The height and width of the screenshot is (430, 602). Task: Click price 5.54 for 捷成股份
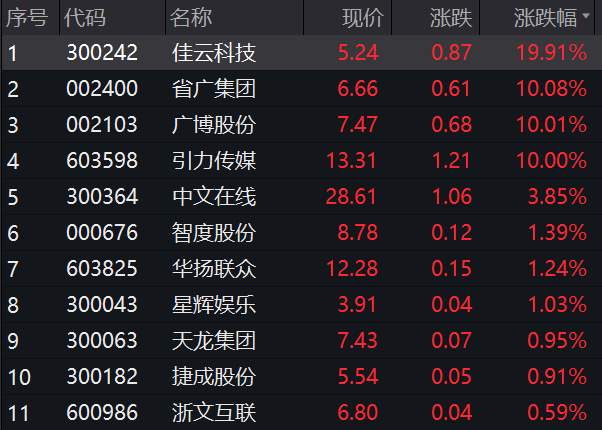click(358, 376)
